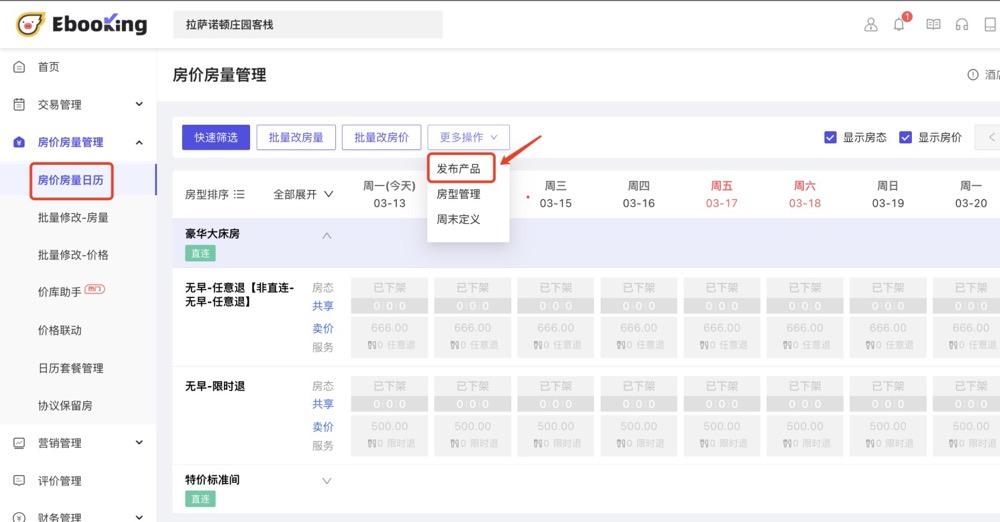
Task: Collapse the 豪华大床房 room section
Action: click(x=326, y=236)
